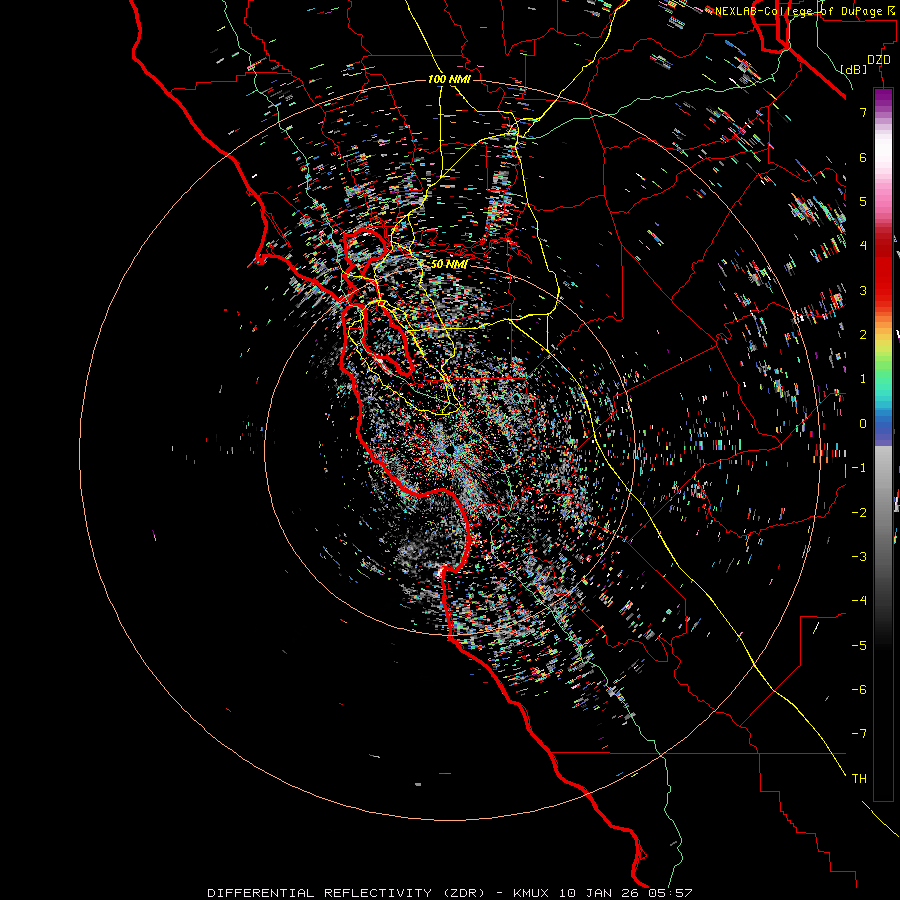Select the legend value -4

tap(859, 601)
